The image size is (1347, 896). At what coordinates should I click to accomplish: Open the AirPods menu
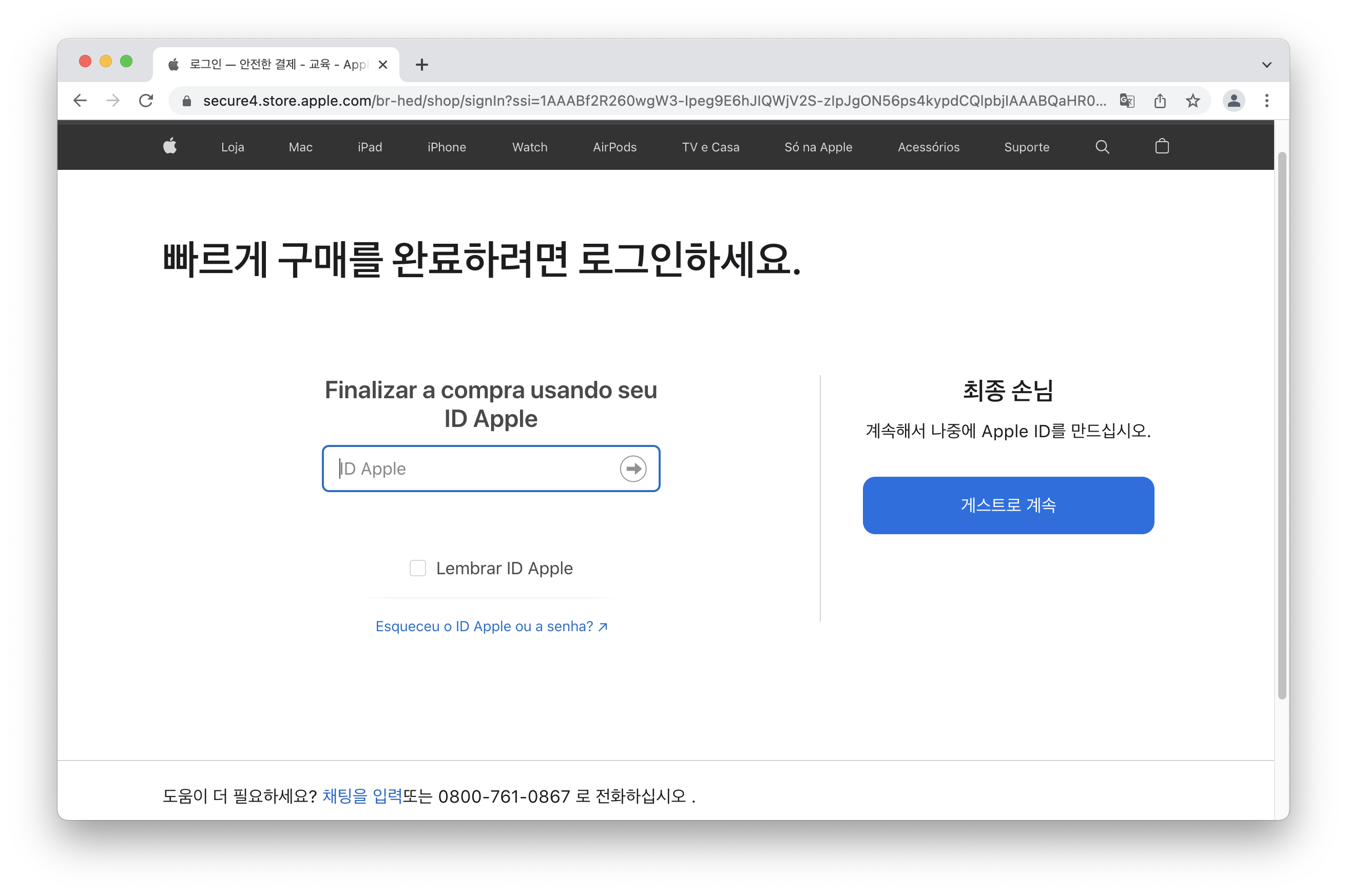[614, 147]
